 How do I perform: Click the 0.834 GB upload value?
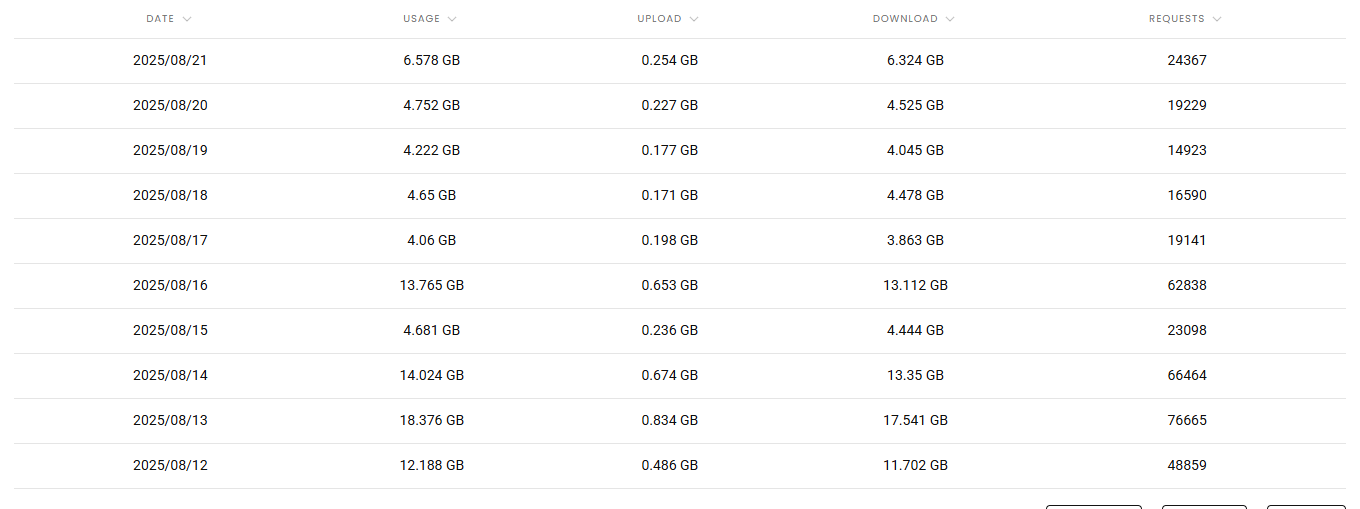pos(670,420)
